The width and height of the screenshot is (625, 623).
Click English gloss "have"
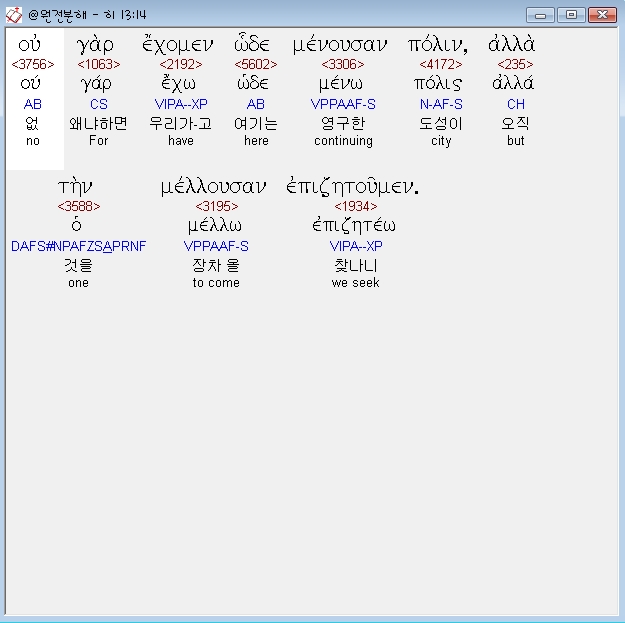click(181, 141)
